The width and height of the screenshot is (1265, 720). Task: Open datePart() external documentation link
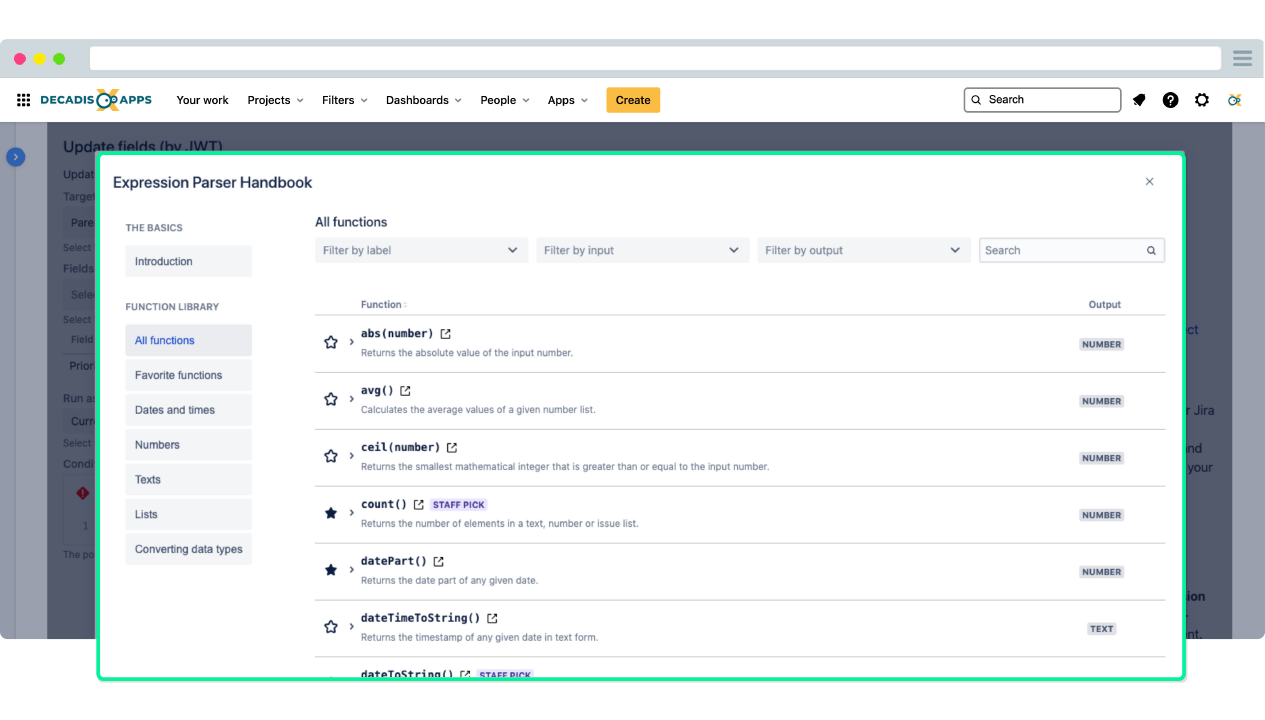(438, 562)
